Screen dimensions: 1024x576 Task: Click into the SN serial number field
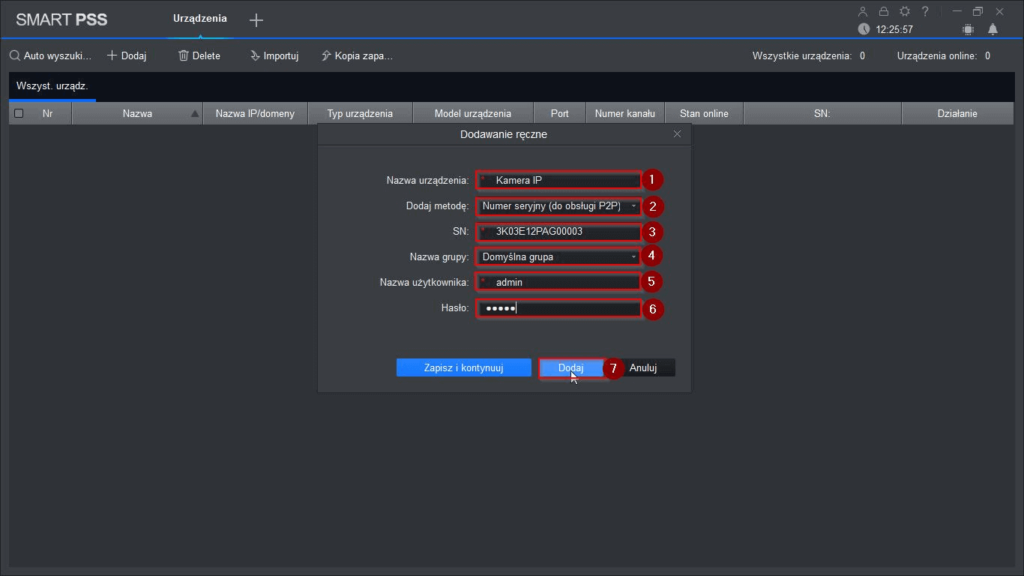(x=560, y=232)
